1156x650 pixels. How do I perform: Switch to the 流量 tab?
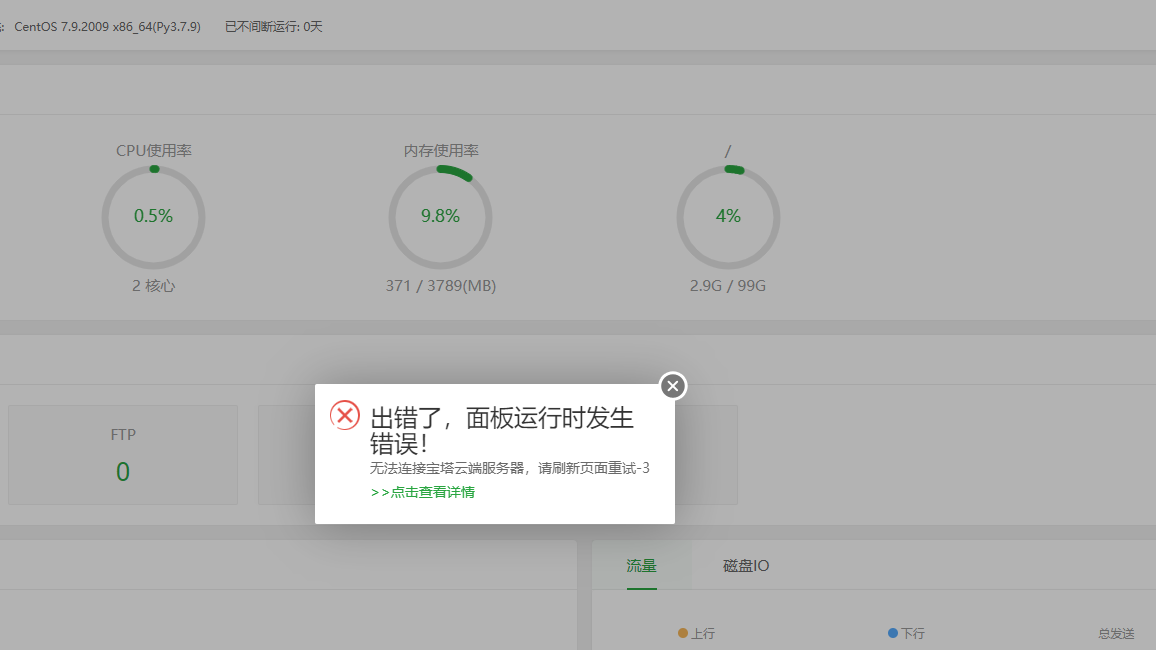[641, 566]
